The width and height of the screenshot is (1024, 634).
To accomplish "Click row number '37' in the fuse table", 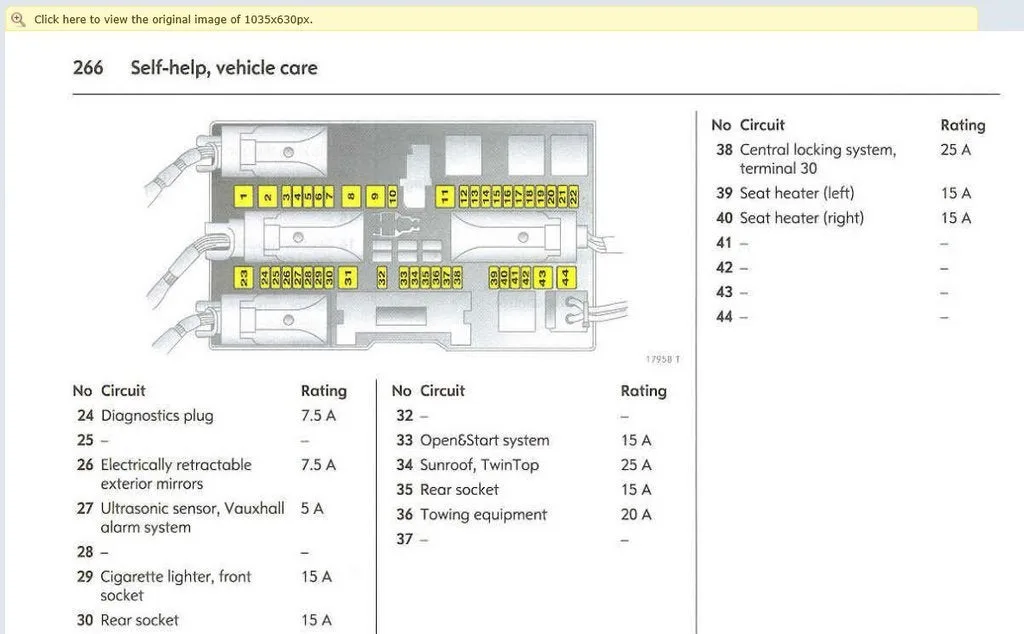I will pyautogui.click(x=404, y=539).
